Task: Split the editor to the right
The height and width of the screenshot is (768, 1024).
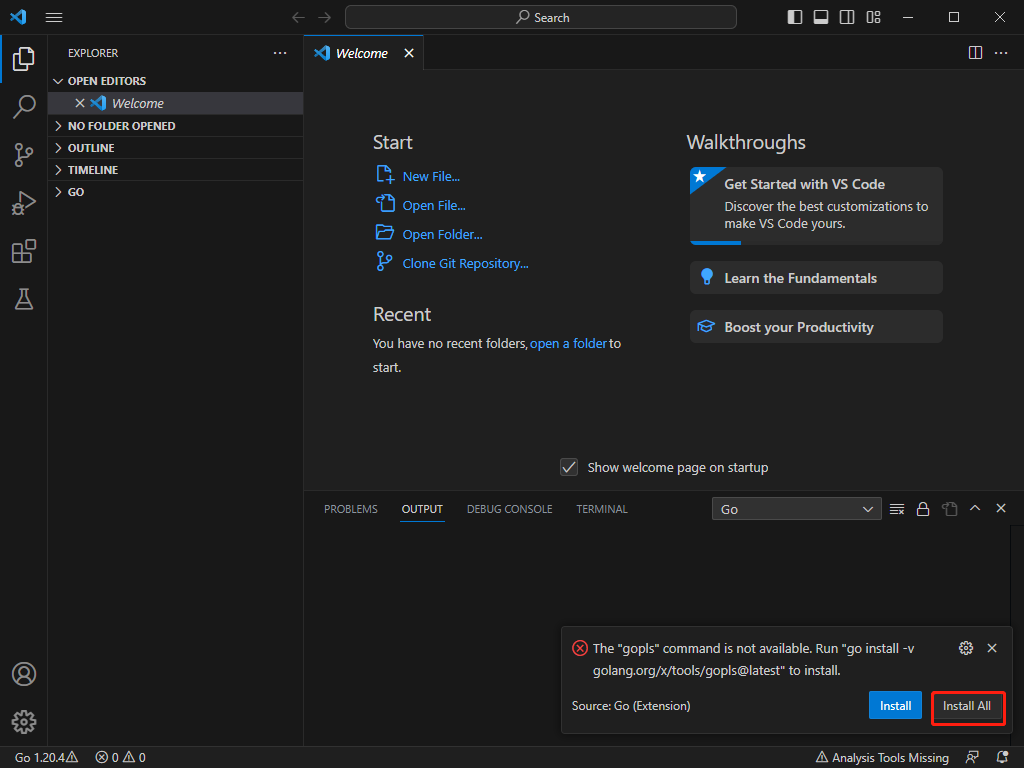Action: (975, 53)
